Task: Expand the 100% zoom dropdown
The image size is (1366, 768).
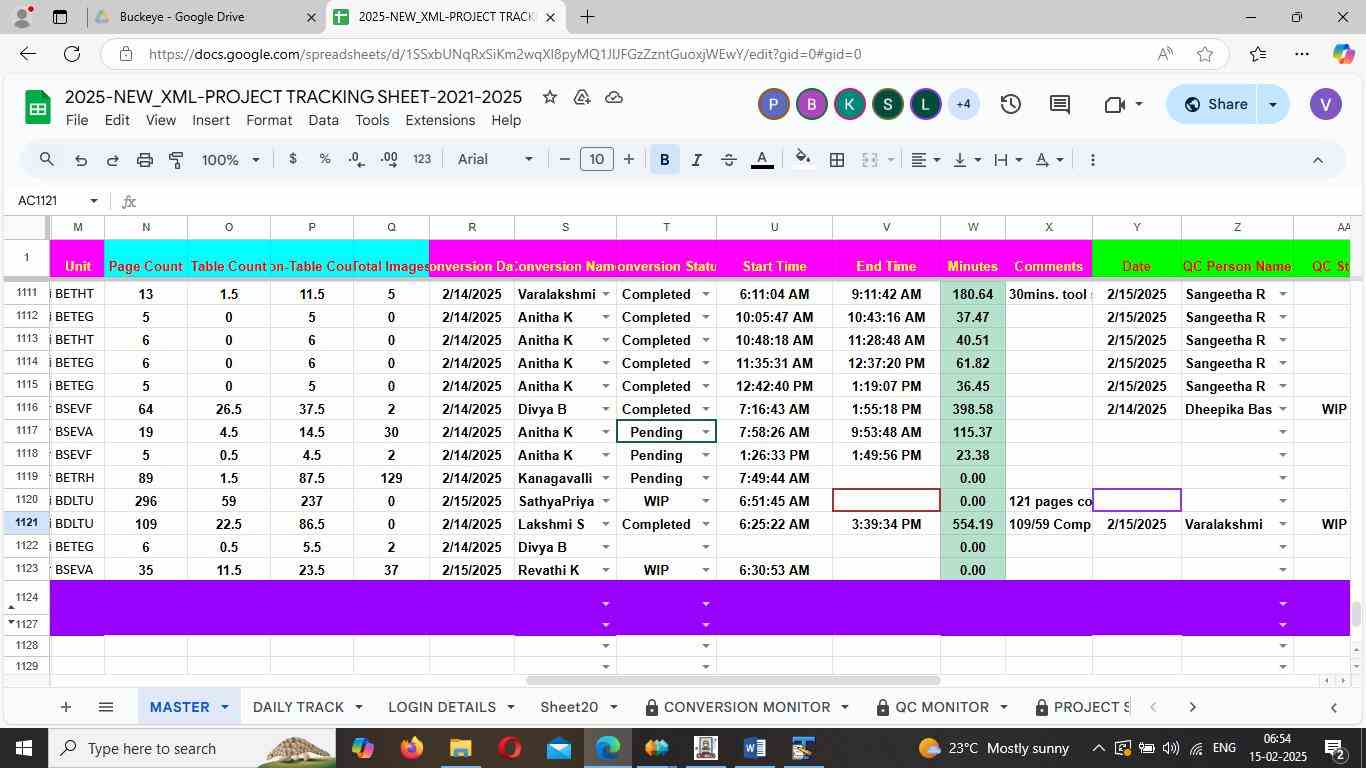Action: point(231,160)
